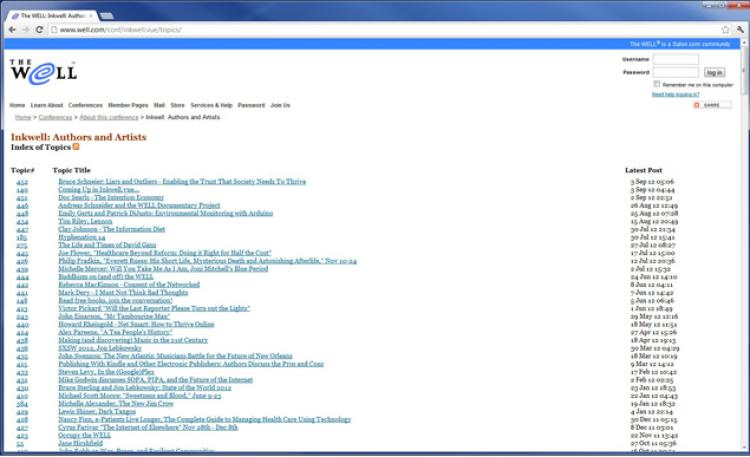Open Clay Johnson - The Information Diet
Viewport: 750px width, 457px height.
click(111, 229)
